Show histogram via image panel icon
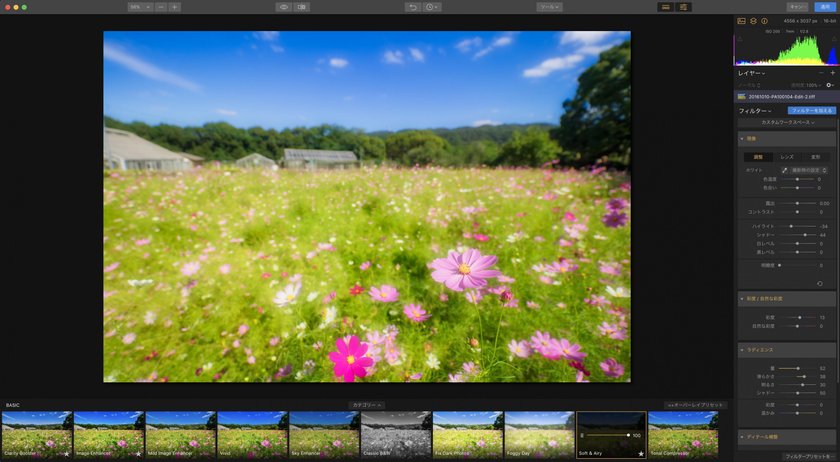The image size is (840, 462). [741, 21]
